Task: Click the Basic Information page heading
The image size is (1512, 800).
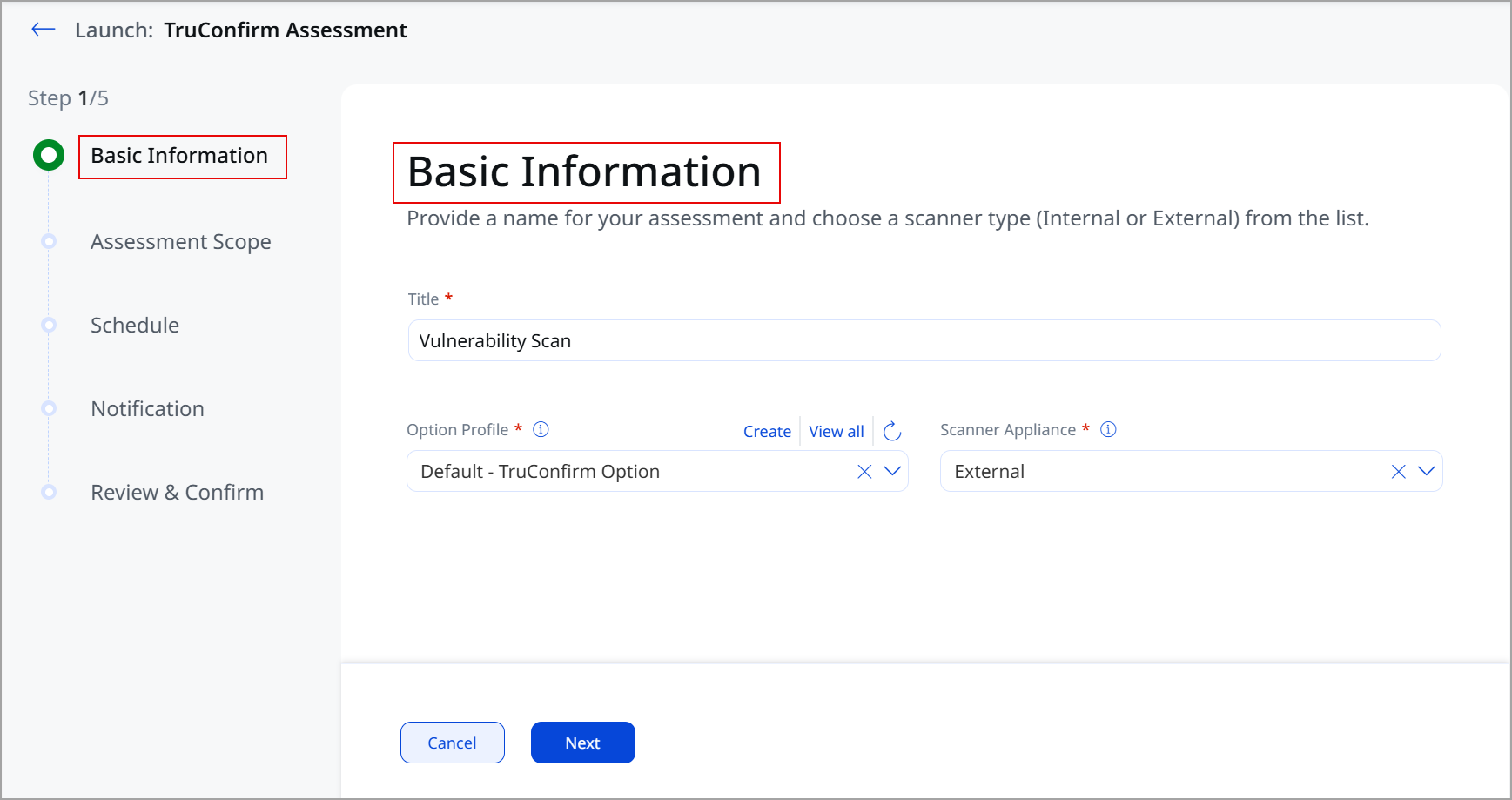Action: [585, 171]
